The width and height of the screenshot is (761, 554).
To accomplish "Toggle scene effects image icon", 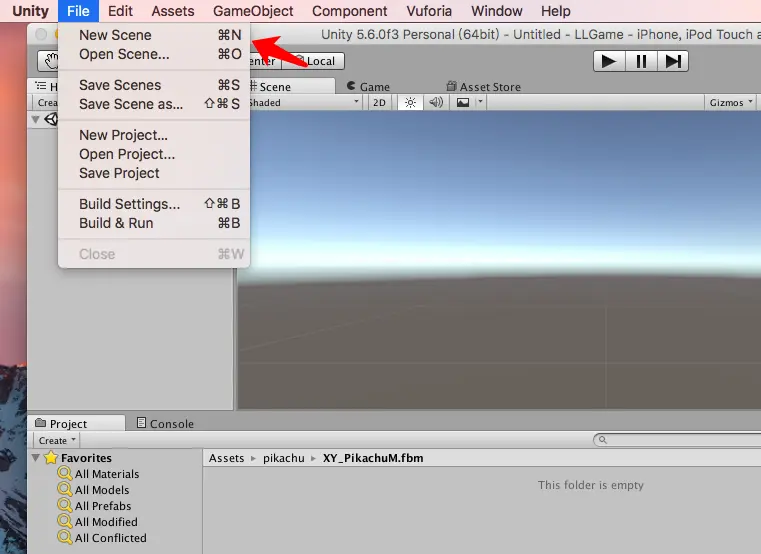I will click(463, 102).
